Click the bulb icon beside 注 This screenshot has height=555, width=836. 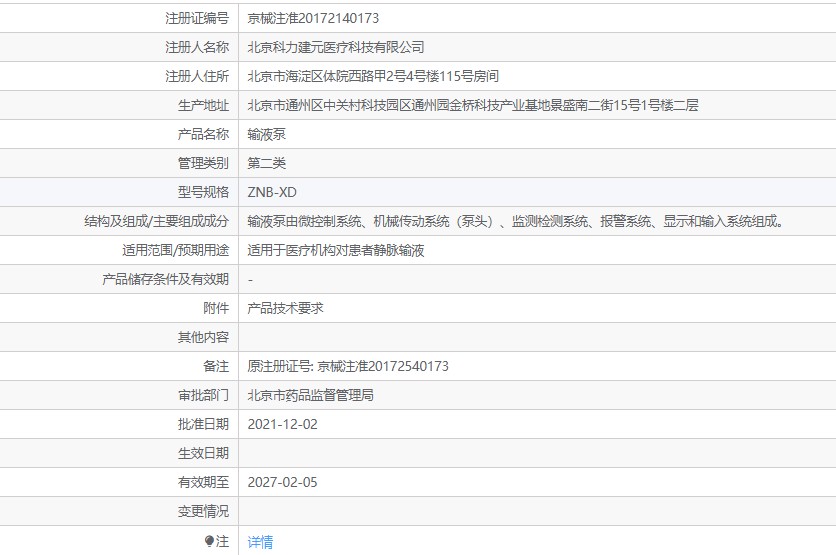pos(209,541)
